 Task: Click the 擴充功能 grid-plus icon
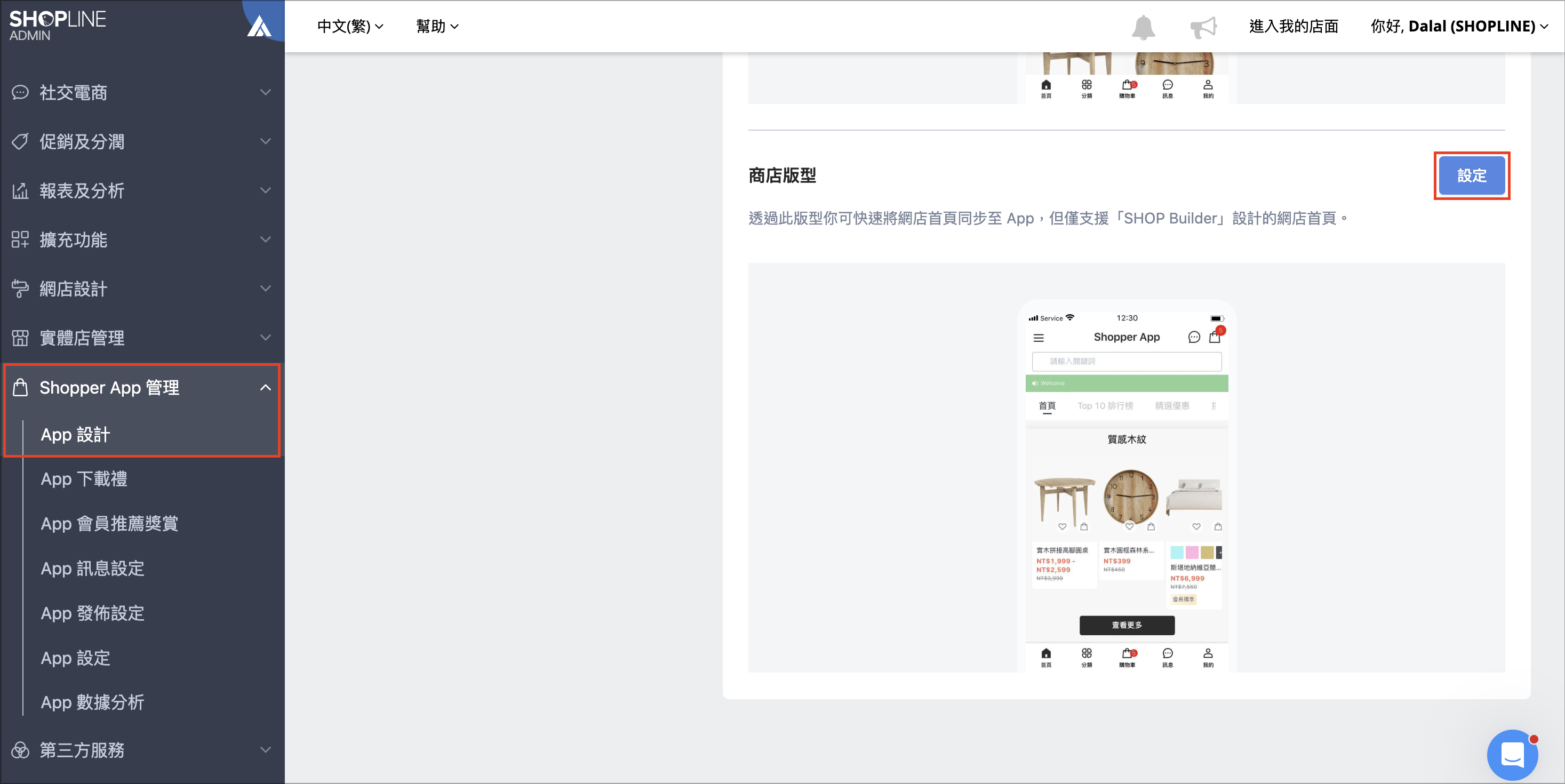pos(20,240)
